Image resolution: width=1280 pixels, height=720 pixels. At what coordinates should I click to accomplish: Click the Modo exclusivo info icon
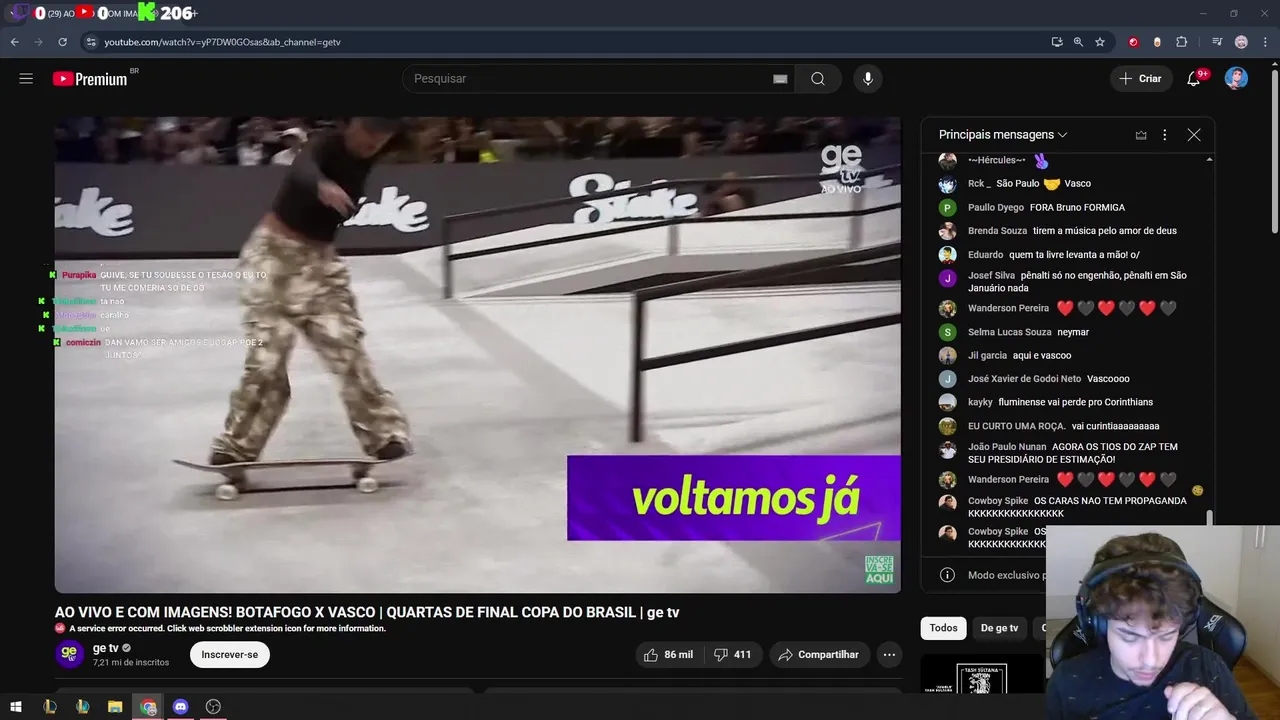(x=947, y=575)
